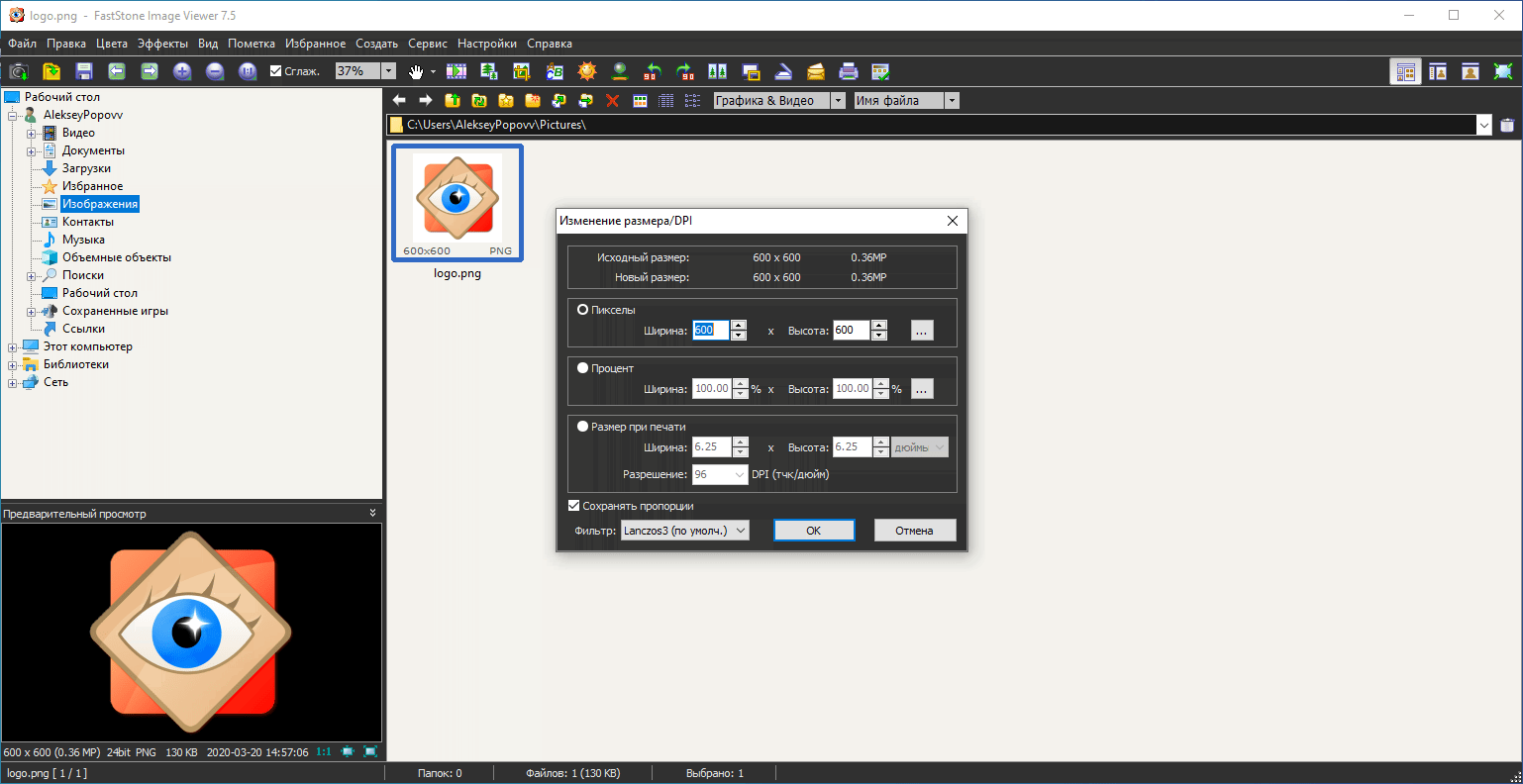Click the pixel presets '...' button
This screenshot has height=784, width=1523.
tap(922, 331)
